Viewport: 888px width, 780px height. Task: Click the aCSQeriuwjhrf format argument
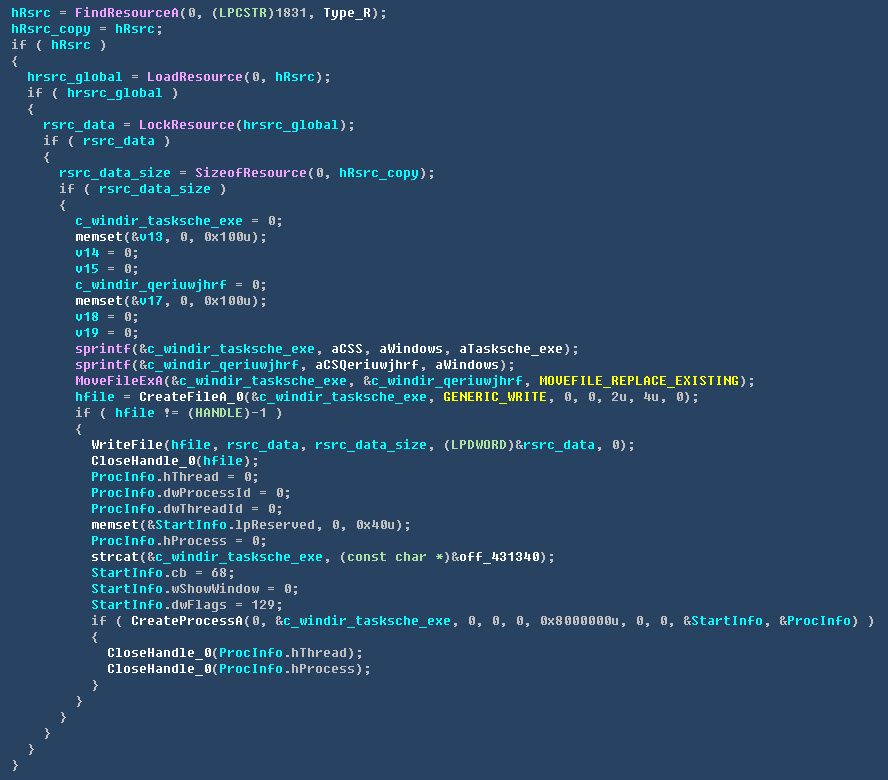click(366, 365)
